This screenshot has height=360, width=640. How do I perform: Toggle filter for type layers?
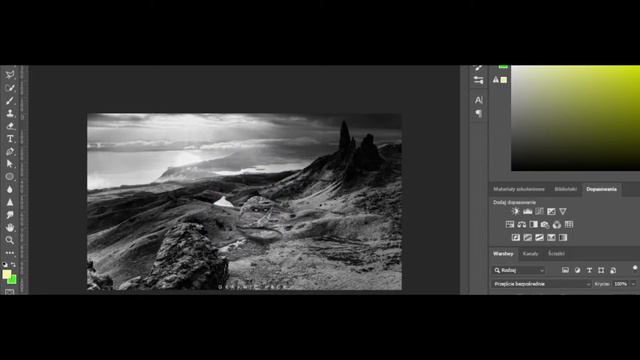[x=589, y=270]
